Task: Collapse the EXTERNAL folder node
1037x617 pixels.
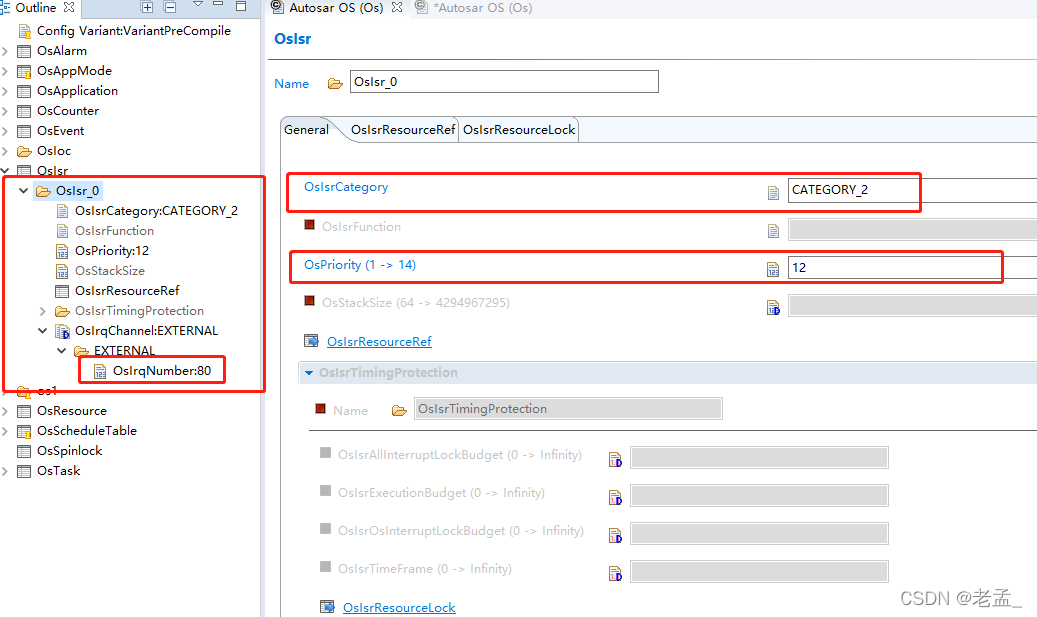Action: click(x=62, y=350)
